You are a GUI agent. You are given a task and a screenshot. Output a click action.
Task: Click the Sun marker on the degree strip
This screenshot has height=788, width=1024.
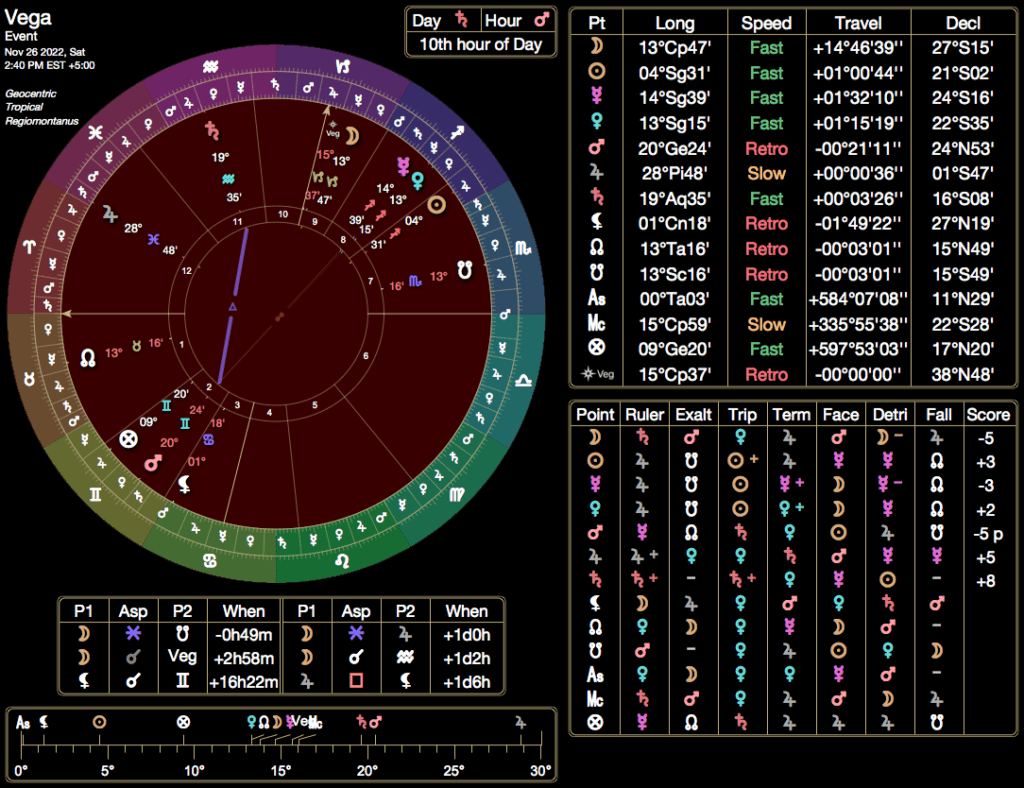click(99, 721)
